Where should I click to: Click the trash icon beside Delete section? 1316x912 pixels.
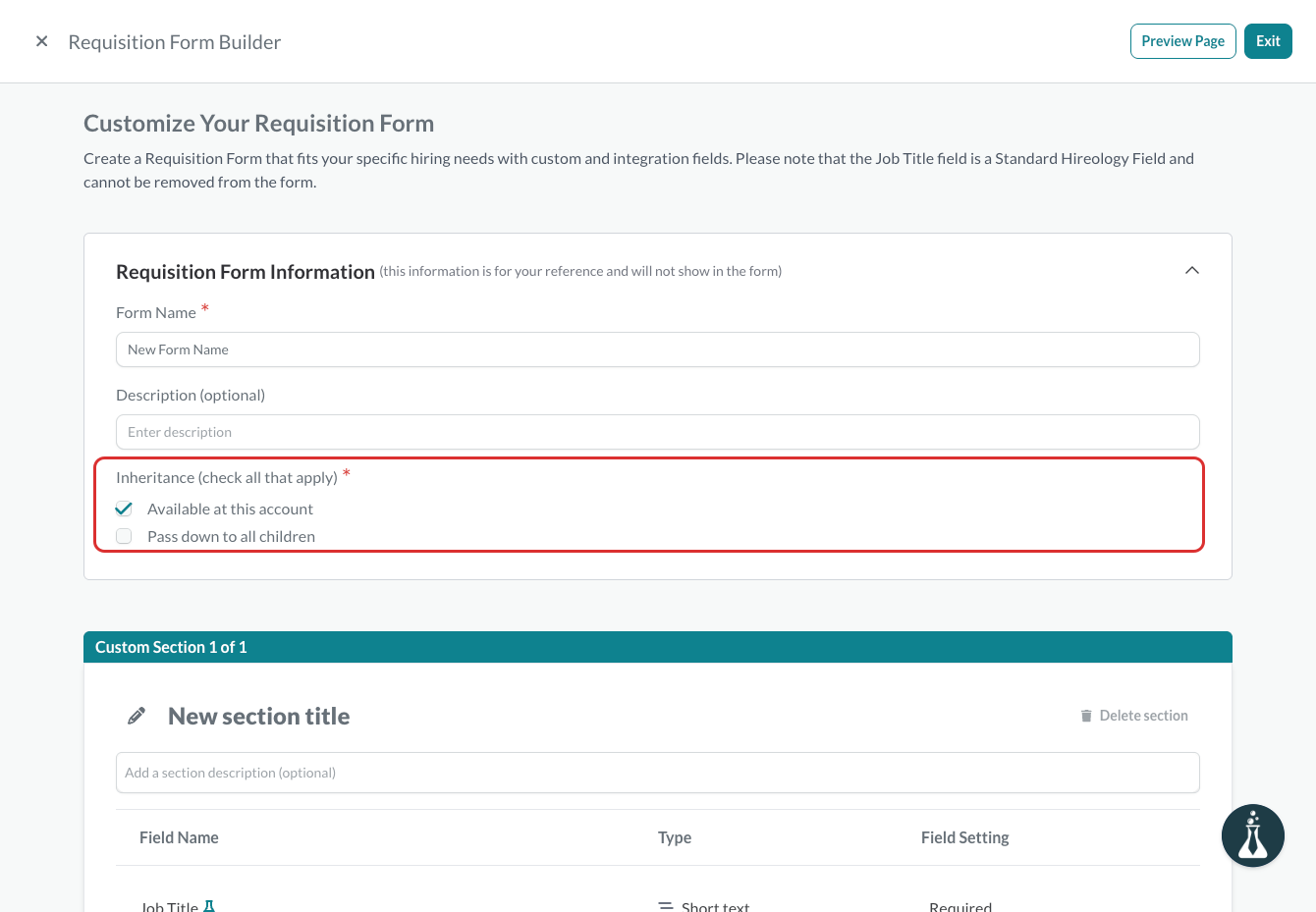click(1086, 716)
